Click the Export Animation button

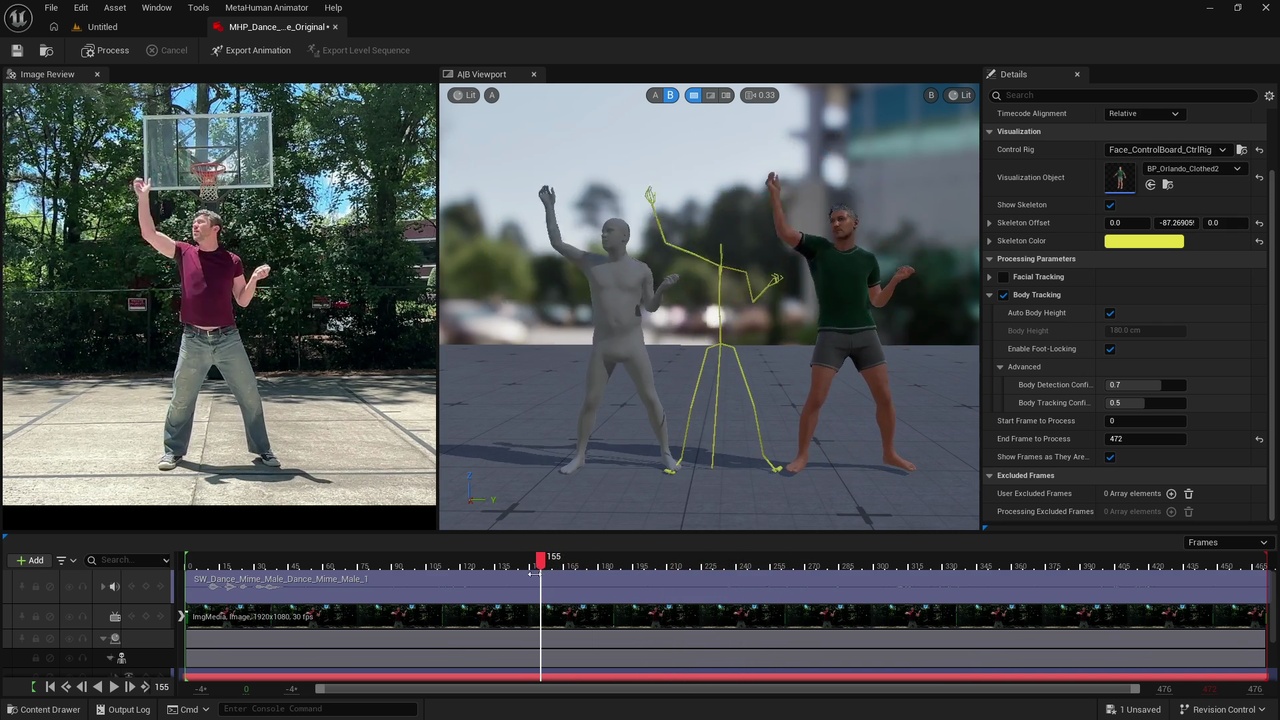[x=251, y=50]
